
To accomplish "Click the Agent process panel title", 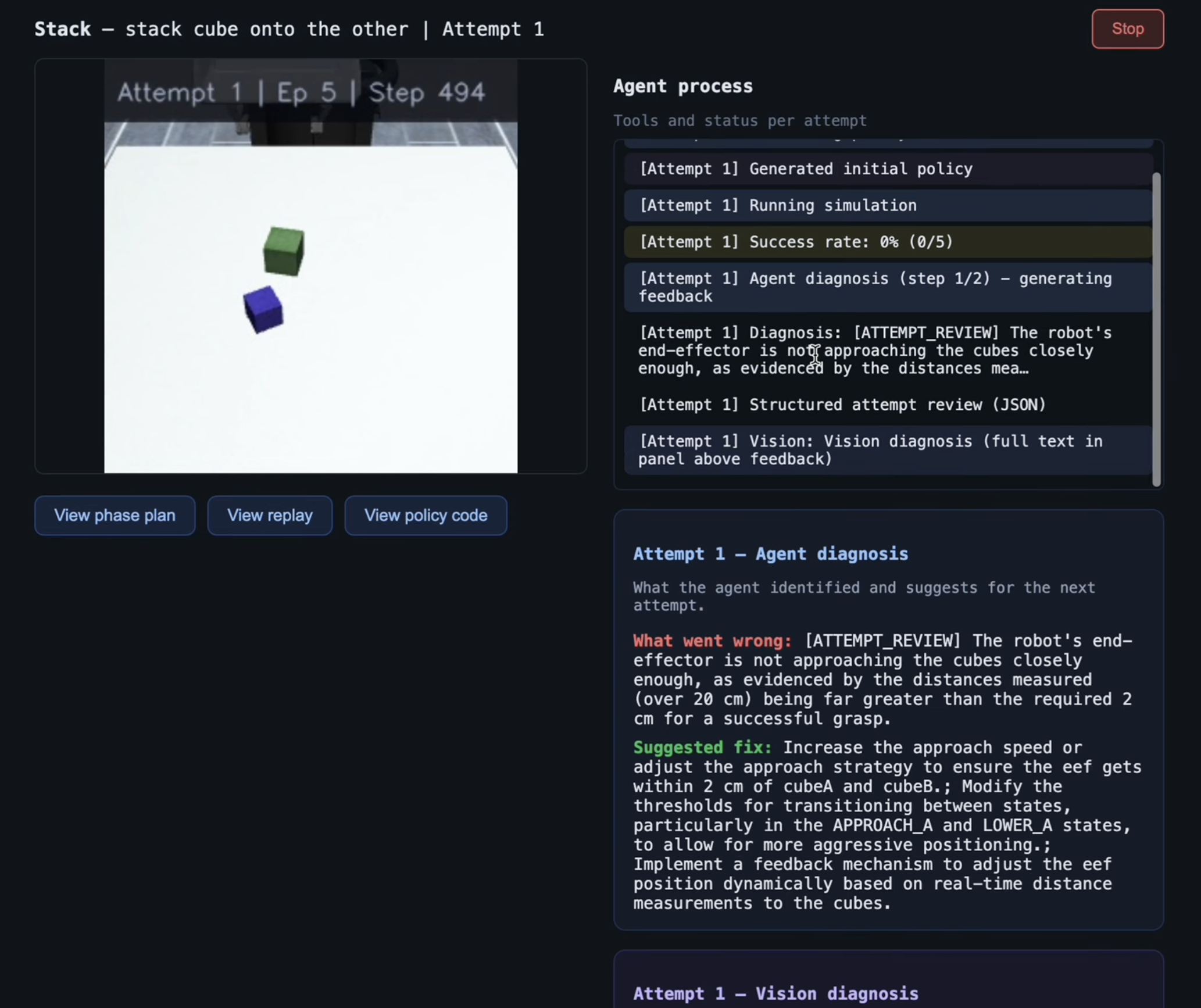I will 682,87.
